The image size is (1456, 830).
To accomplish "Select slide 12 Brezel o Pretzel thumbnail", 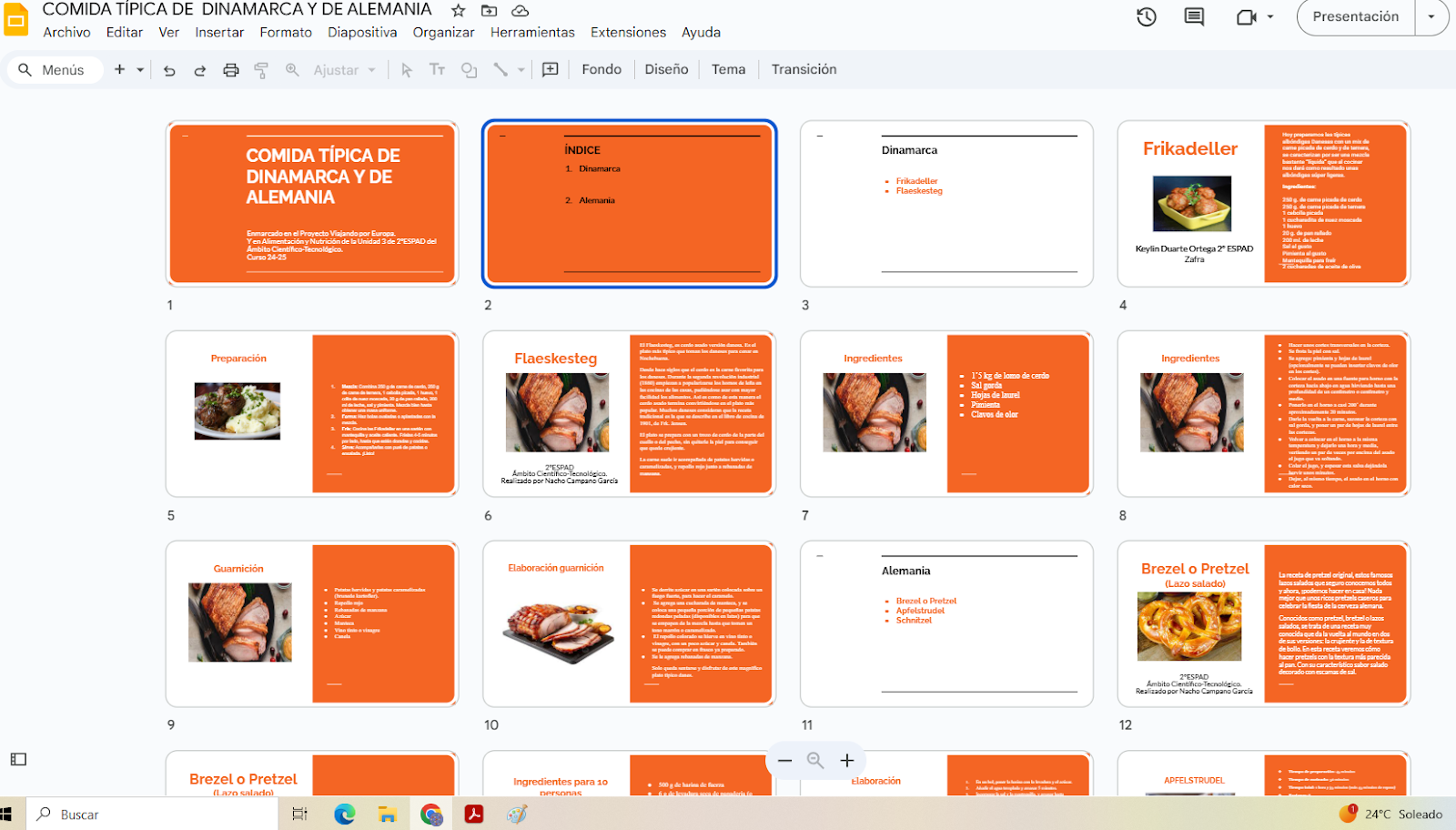I will coord(1264,623).
